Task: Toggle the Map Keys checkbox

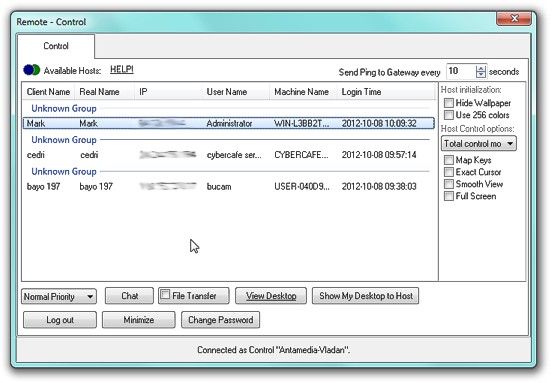Action: tap(449, 160)
